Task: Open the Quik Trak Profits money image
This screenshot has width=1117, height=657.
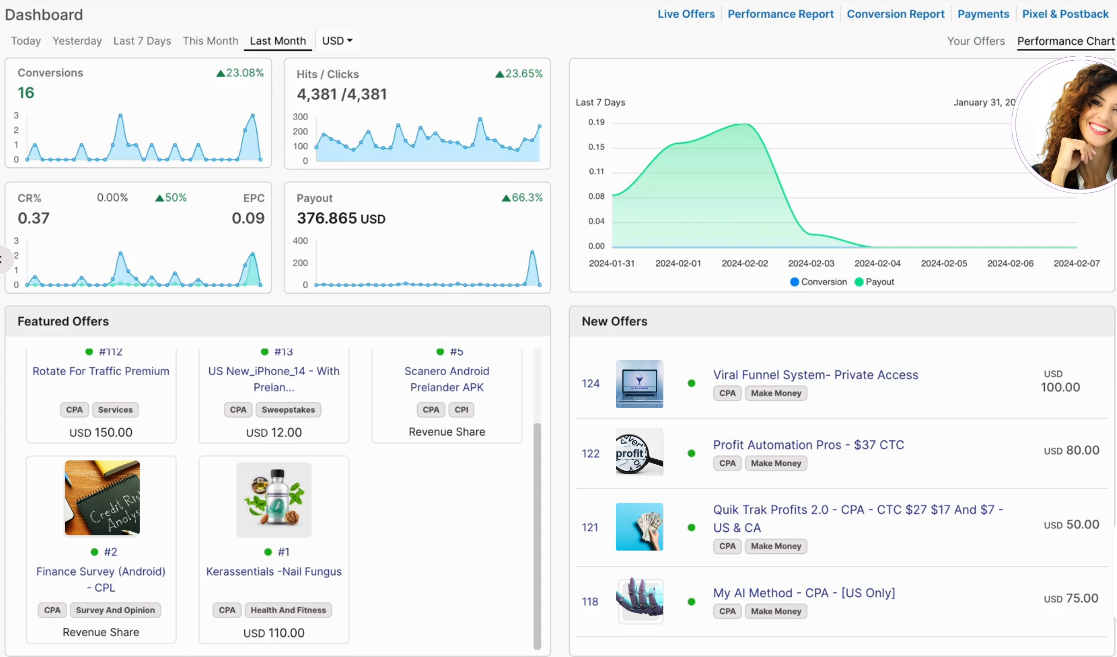Action: pos(639,526)
